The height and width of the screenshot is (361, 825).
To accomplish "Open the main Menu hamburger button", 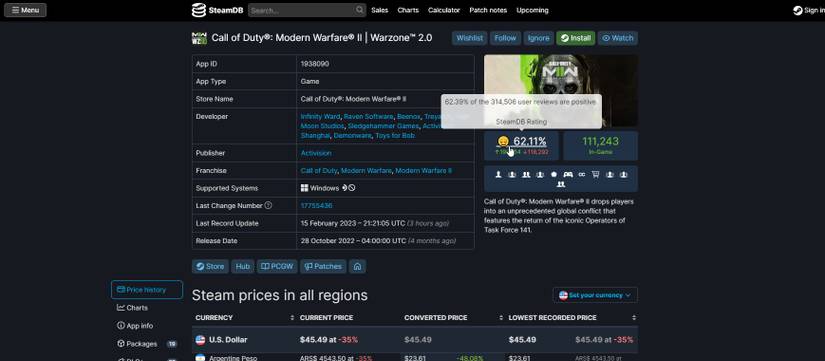I will pyautogui.click(x=25, y=10).
